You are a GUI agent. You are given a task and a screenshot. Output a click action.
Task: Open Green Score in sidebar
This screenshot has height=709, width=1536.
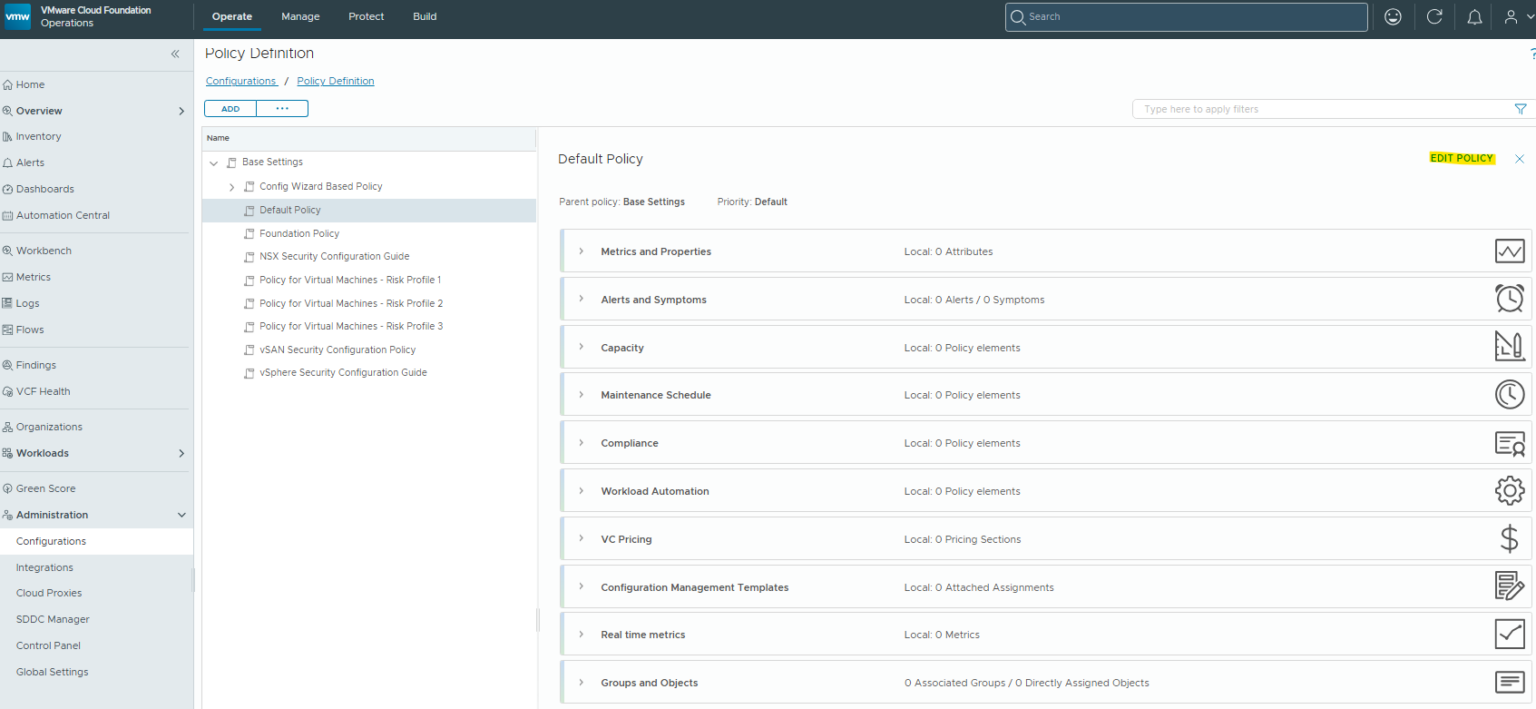[x=45, y=489]
